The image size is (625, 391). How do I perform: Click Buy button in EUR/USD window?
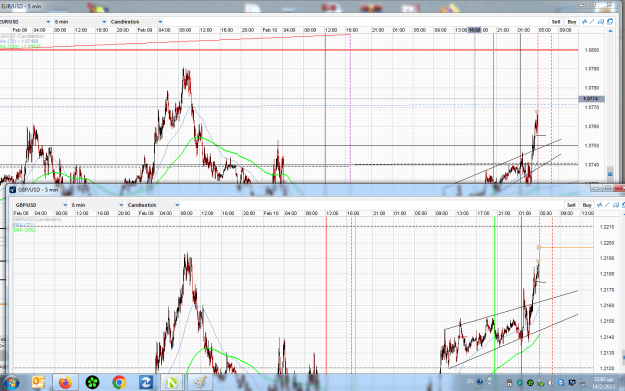pyautogui.click(x=572, y=22)
